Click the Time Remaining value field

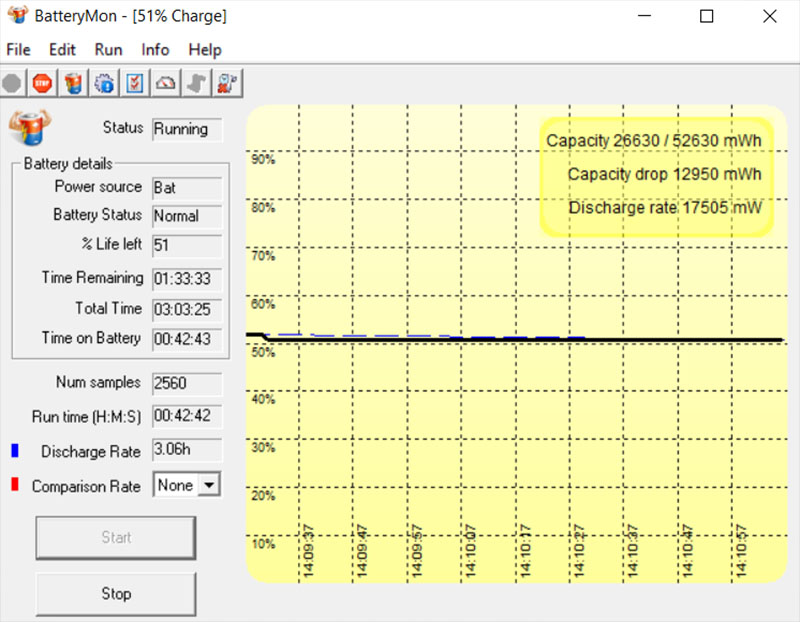(x=187, y=278)
